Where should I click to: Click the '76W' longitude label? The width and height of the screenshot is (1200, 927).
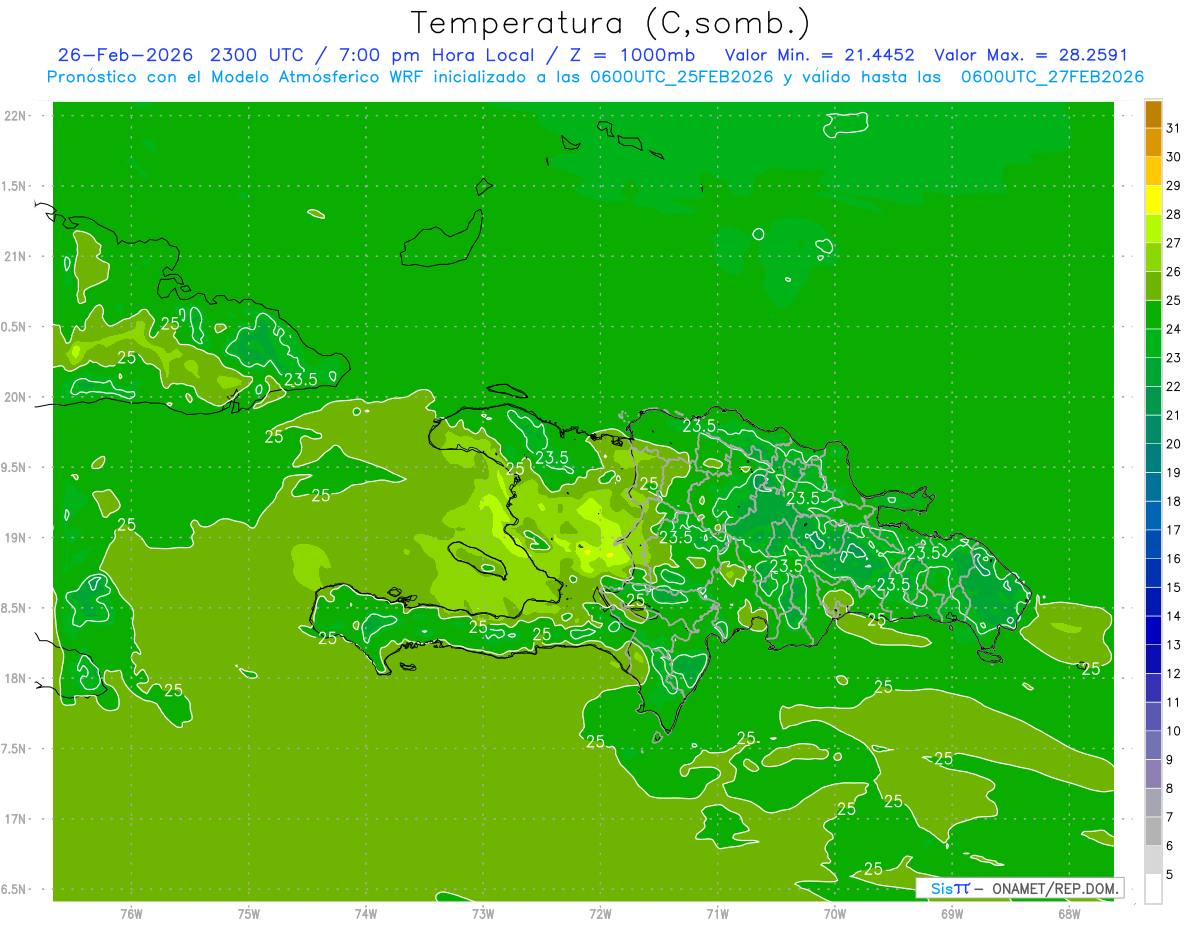tap(131, 914)
